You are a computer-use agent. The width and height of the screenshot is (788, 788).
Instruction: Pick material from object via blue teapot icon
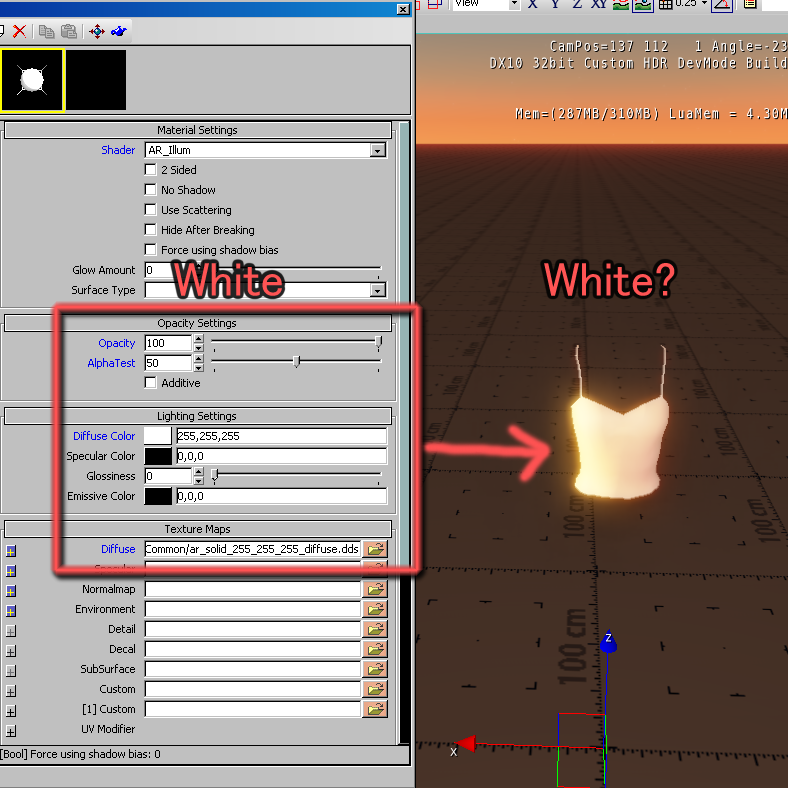119,31
